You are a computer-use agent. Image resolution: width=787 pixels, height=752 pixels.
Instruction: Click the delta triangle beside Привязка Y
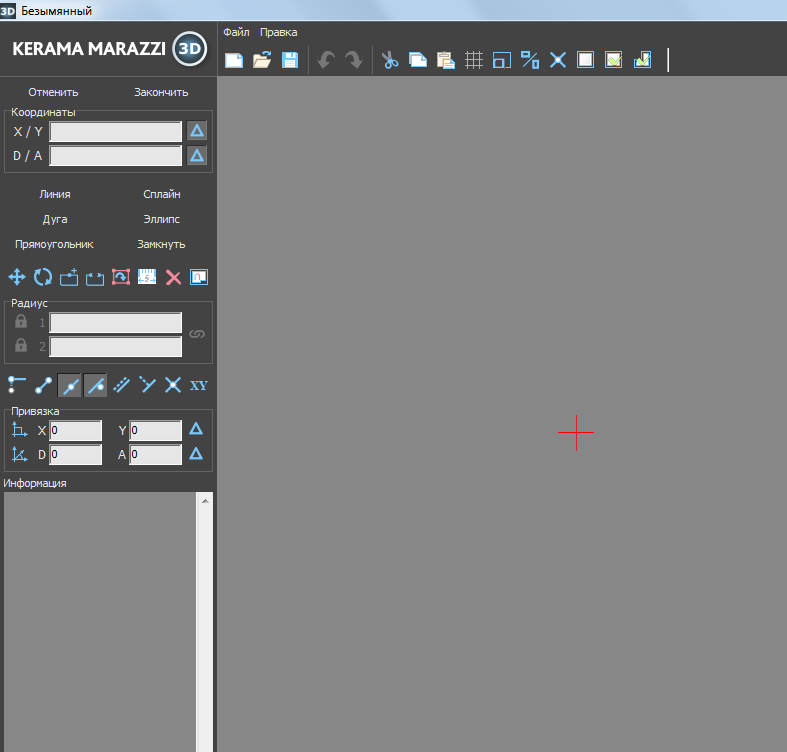pyautogui.click(x=196, y=429)
